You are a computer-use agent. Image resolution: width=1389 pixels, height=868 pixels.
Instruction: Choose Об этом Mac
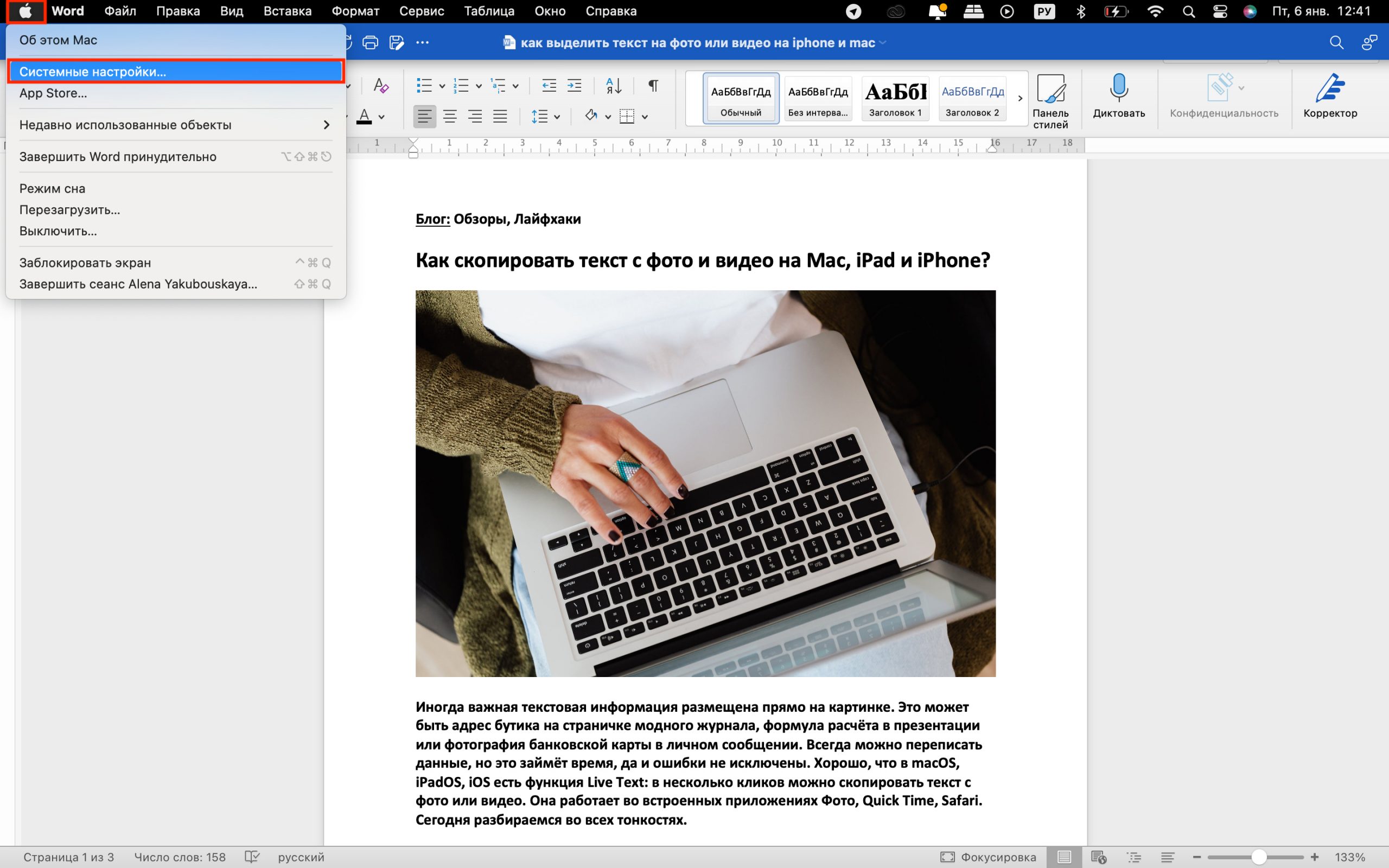pos(176,40)
